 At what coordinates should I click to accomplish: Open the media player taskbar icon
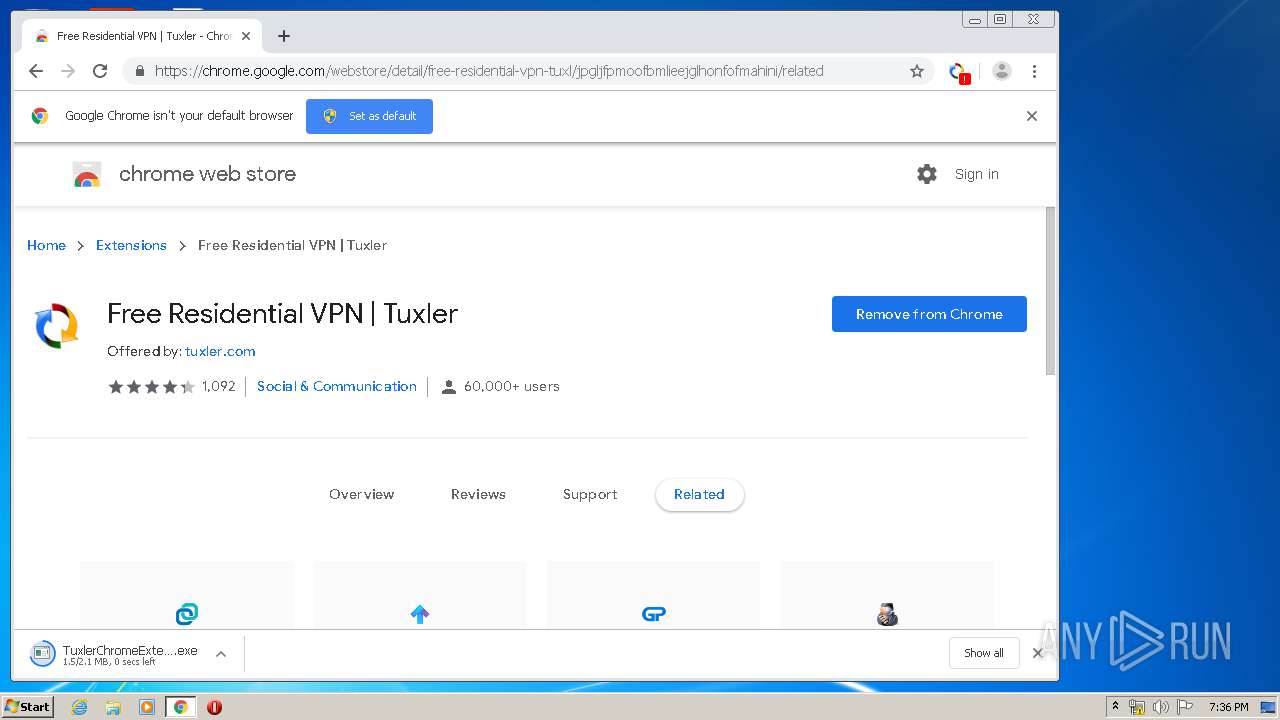tap(147, 707)
